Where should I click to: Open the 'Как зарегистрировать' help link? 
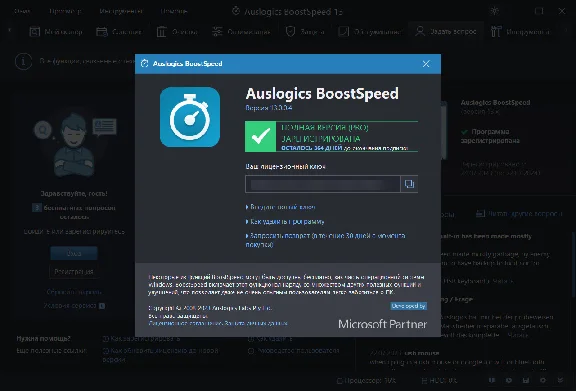141,339
